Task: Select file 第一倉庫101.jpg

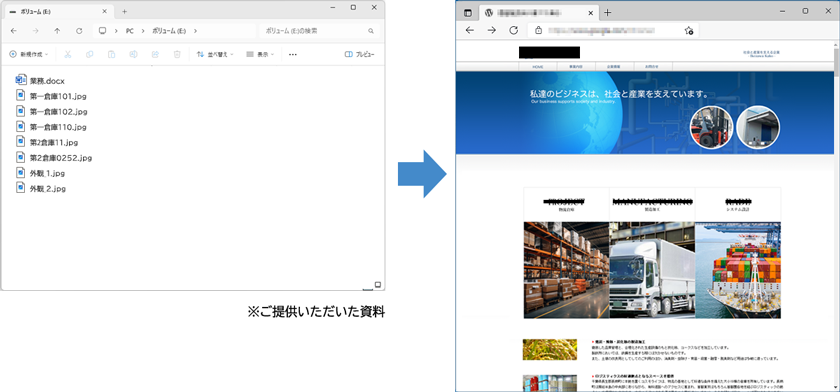Action: (x=51, y=96)
